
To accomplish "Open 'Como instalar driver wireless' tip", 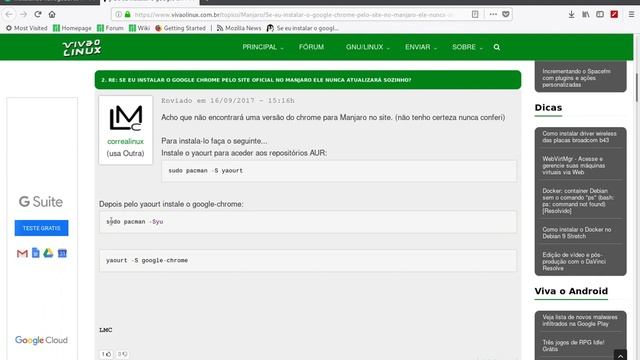I will pyautogui.click(x=579, y=137).
